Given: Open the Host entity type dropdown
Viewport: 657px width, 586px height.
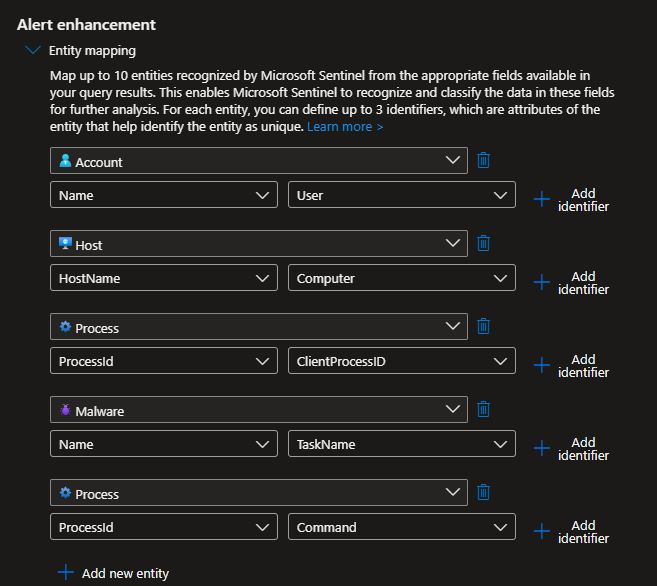Looking at the screenshot, I should click(x=258, y=244).
